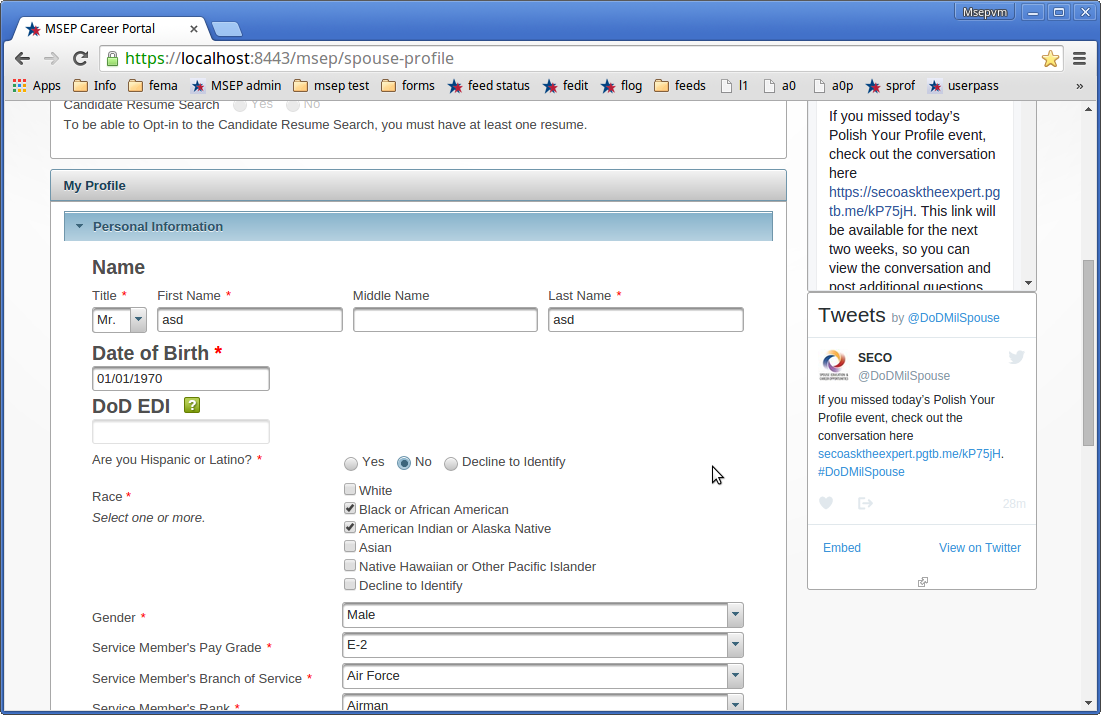Open the Service Member's Pay Grade dropdown

(543, 645)
